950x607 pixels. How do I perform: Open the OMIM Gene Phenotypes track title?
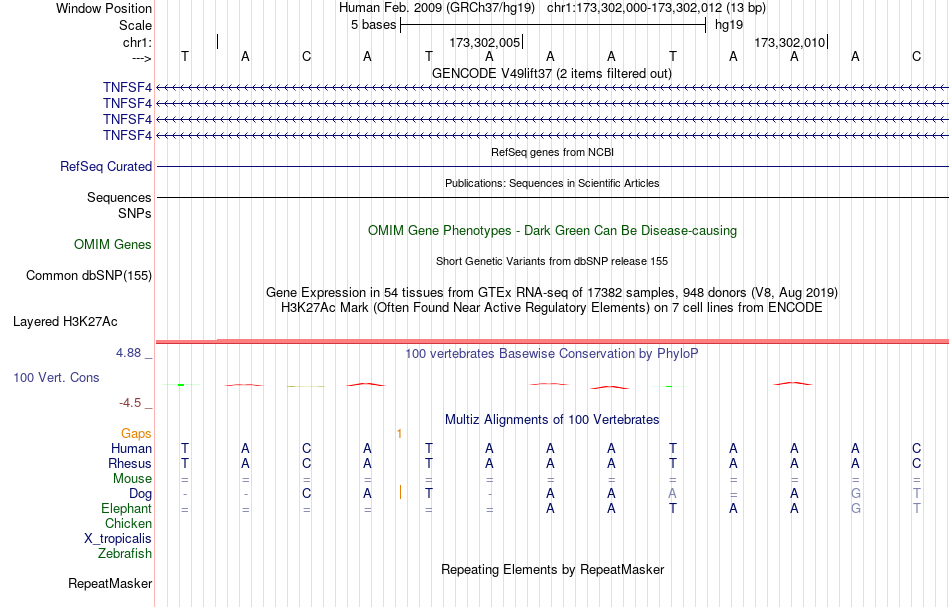coord(552,230)
